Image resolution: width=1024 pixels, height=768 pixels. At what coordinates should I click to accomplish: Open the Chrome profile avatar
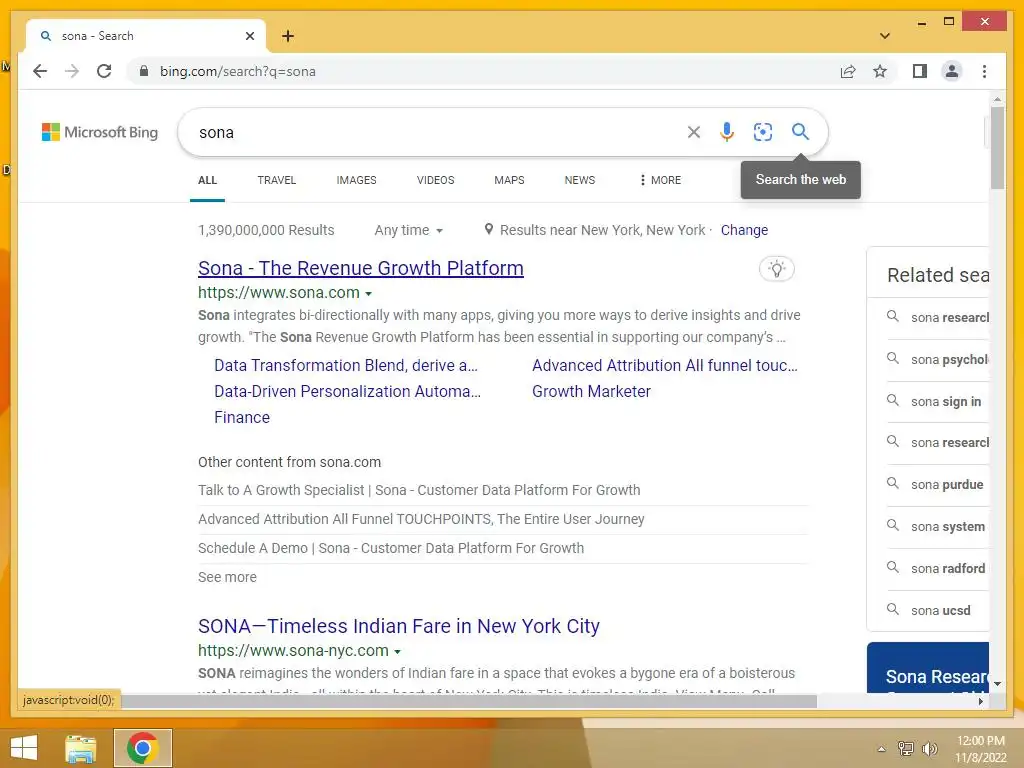952,71
